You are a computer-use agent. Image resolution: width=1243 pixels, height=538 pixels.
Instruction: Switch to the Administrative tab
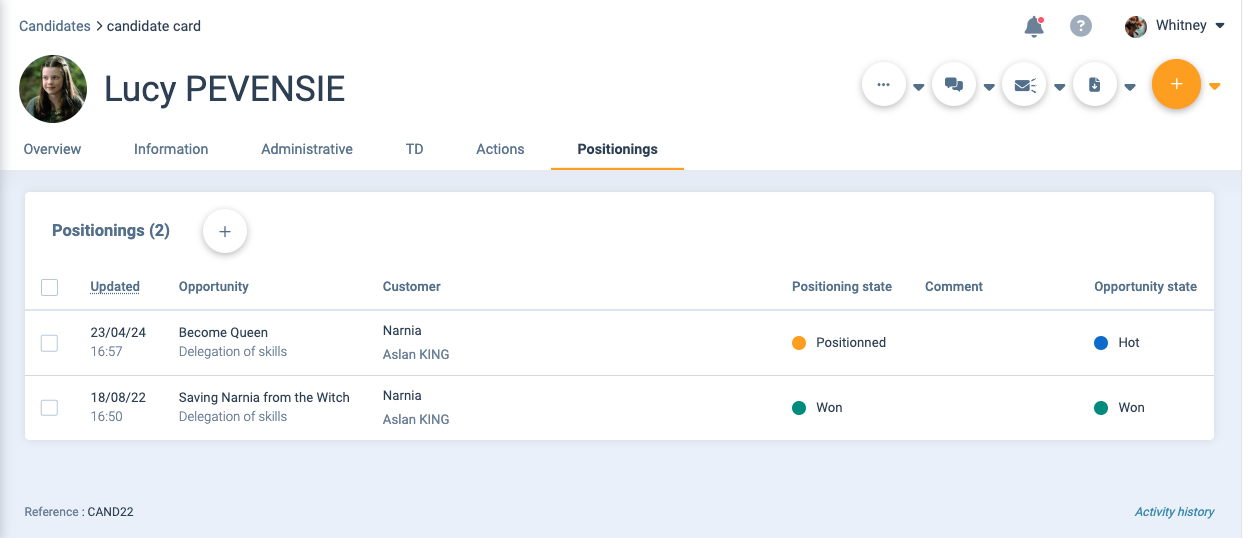coord(307,149)
